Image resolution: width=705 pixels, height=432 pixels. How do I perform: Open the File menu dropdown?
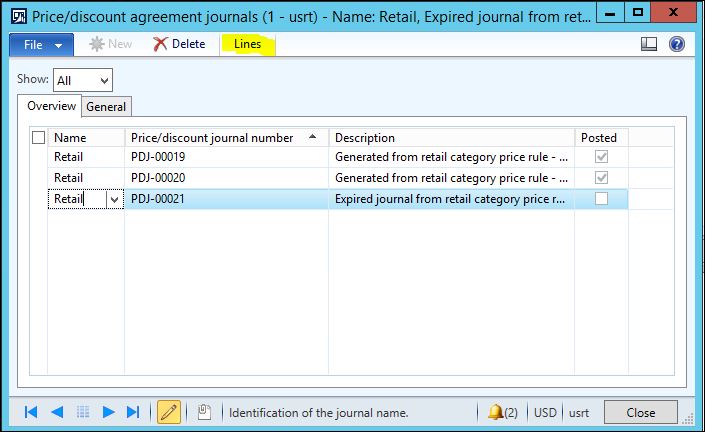tap(41, 45)
